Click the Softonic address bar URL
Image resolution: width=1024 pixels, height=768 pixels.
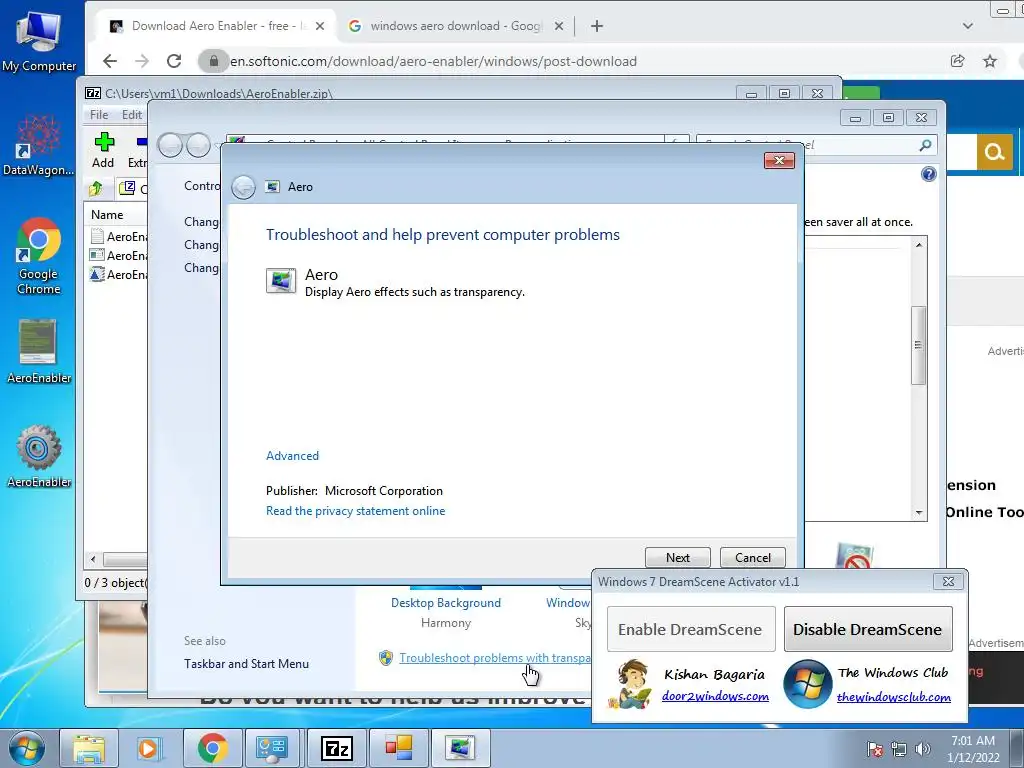tap(433, 61)
